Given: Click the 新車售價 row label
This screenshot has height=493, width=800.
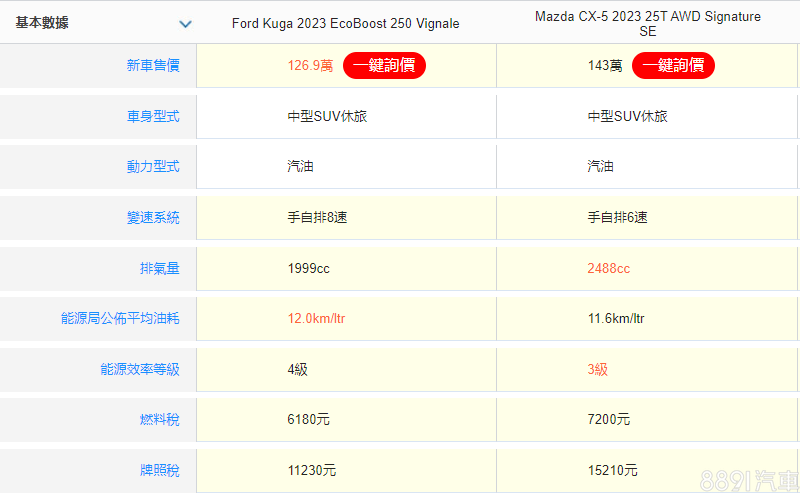Looking at the screenshot, I should [153, 66].
